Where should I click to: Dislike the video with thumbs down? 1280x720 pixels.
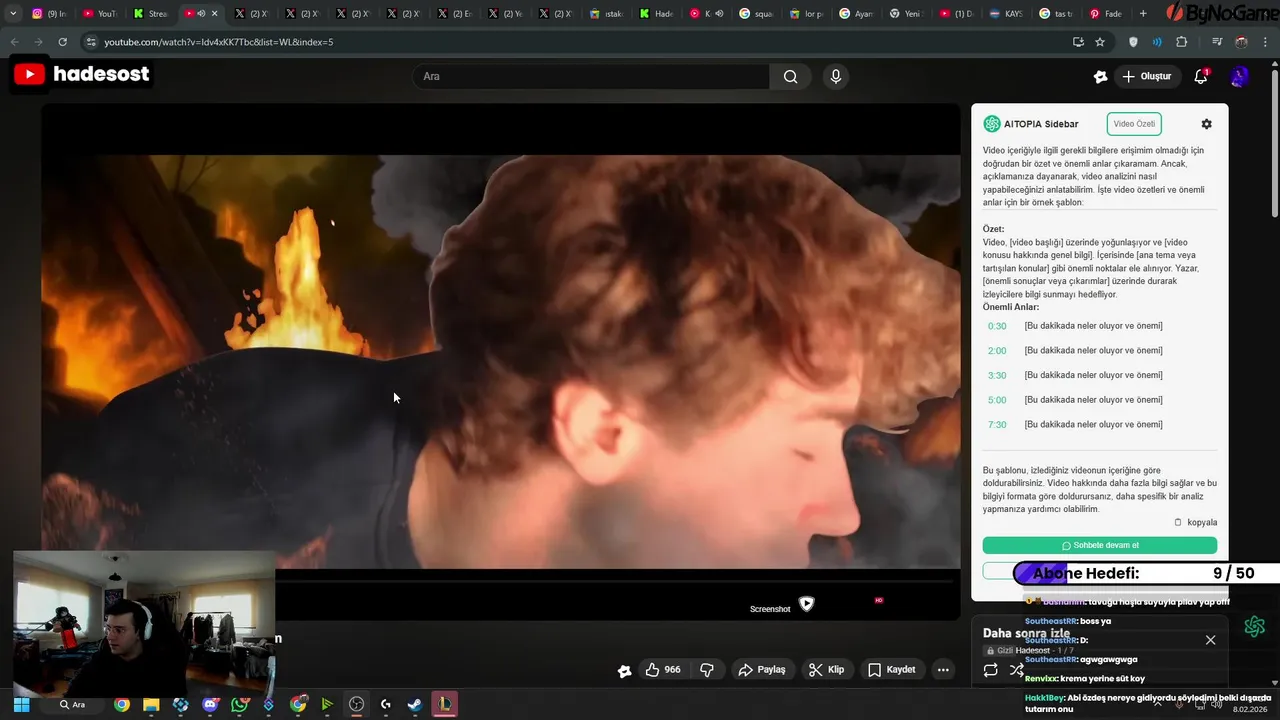707,670
